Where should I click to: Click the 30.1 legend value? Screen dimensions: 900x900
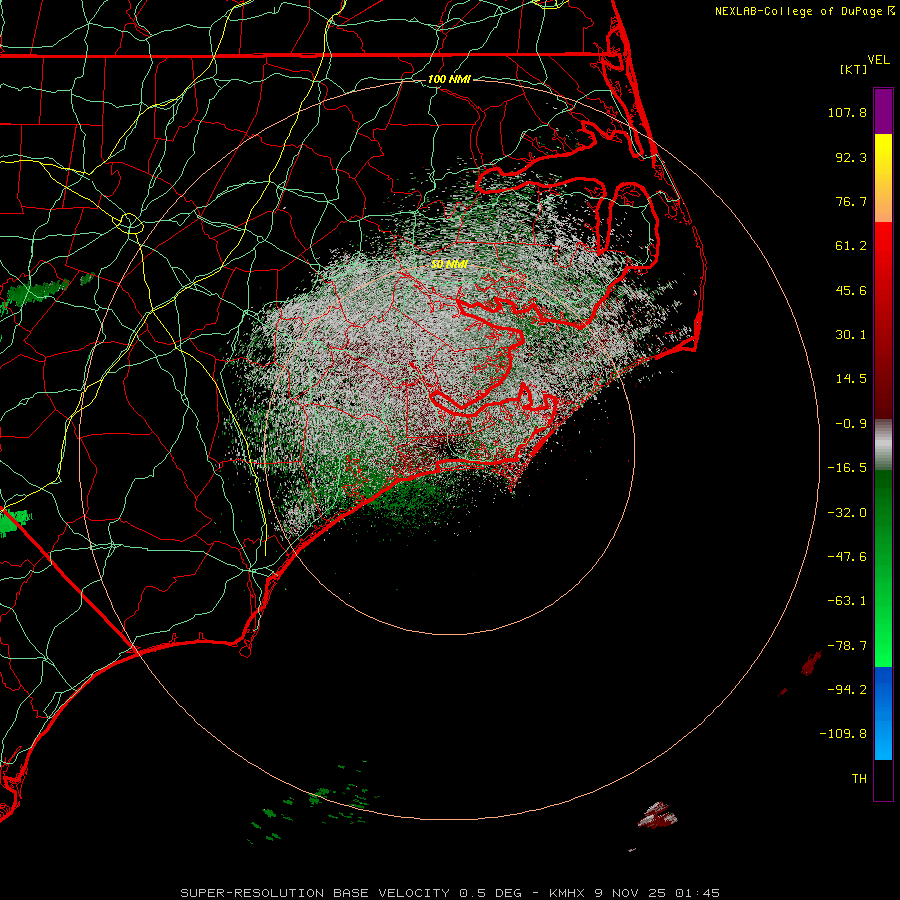[x=851, y=335]
